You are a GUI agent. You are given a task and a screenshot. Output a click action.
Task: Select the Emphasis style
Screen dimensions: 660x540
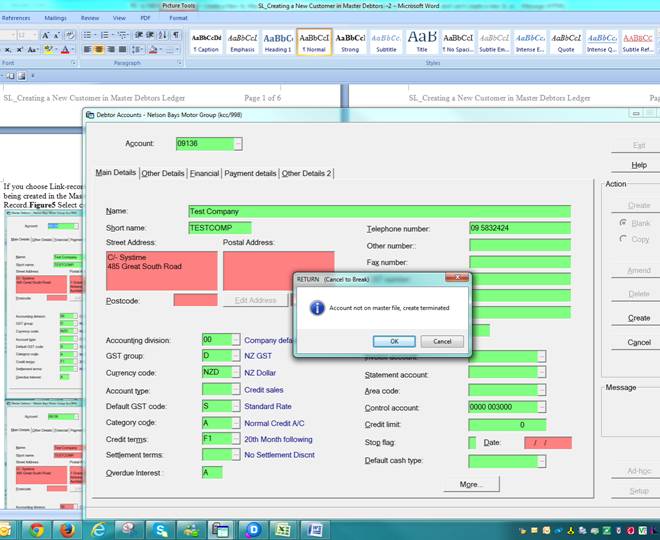point(242,42)
